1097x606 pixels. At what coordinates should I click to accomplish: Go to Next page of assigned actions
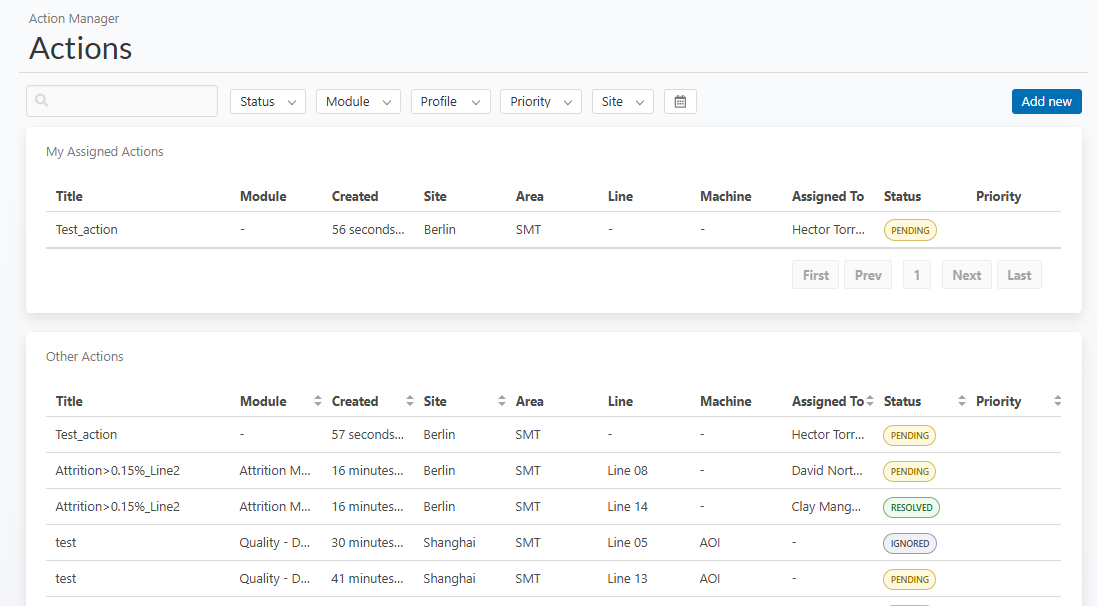966,275
